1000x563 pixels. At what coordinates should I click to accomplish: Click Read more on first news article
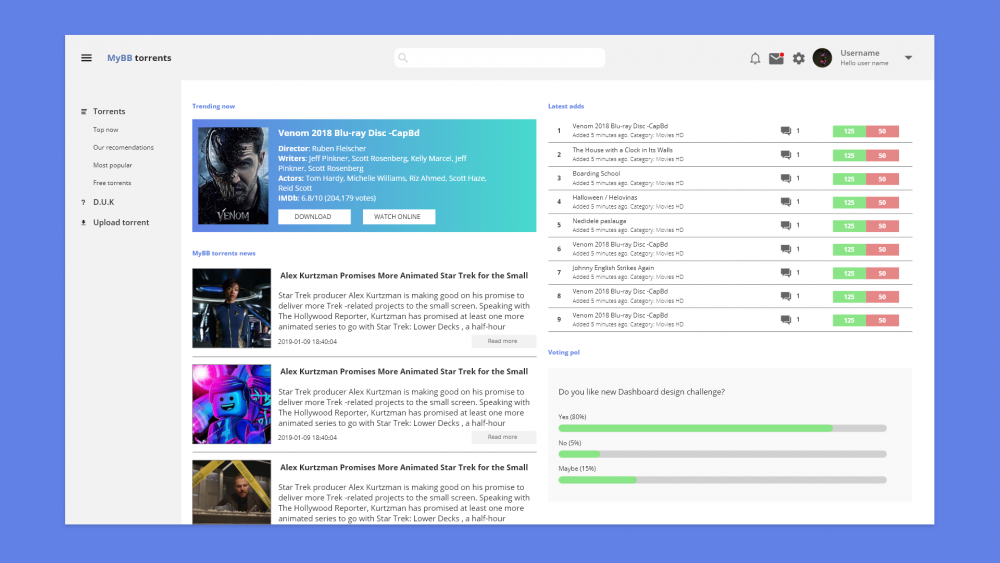(503, 341)
